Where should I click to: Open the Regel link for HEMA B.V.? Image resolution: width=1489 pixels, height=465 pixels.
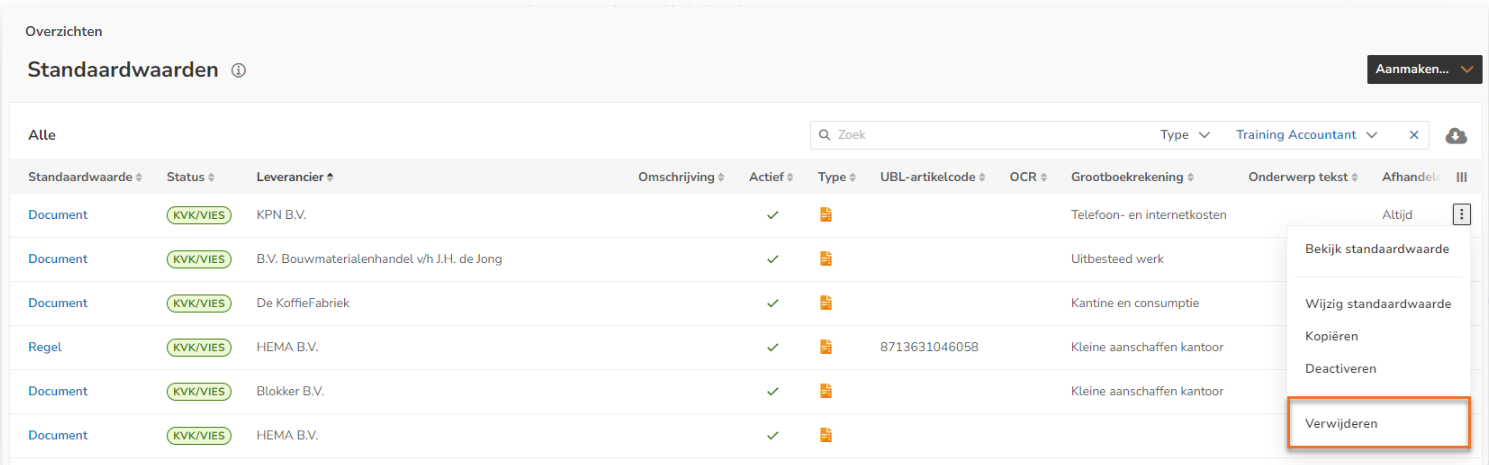click(x=45, y=347)
